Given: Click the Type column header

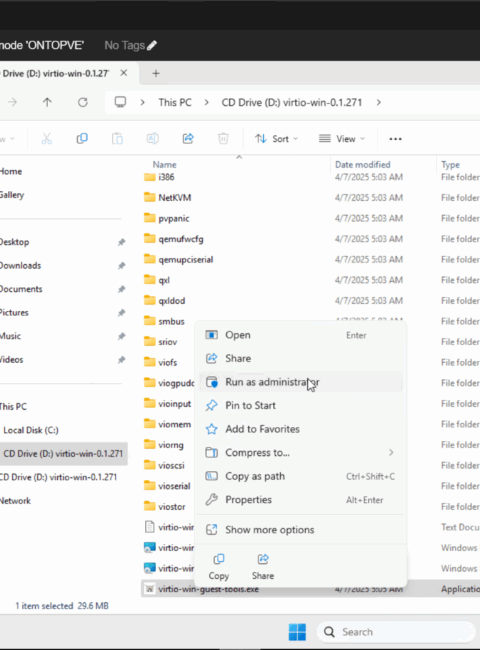Looking at the screenshot, I should click(x=451, y=165).
